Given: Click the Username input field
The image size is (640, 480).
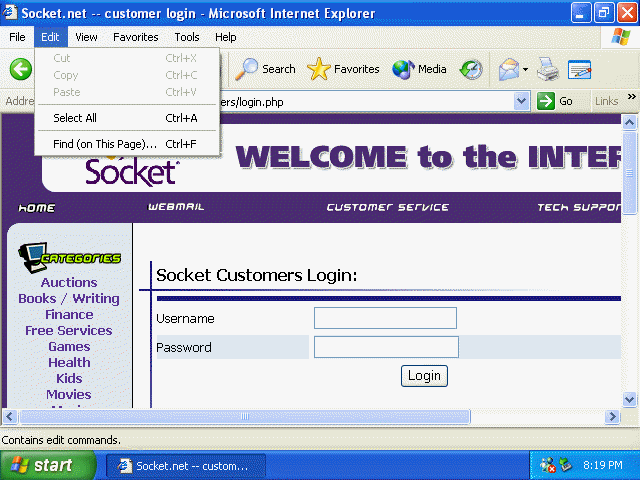Looking at the screenshot, I should pos(385,318).
